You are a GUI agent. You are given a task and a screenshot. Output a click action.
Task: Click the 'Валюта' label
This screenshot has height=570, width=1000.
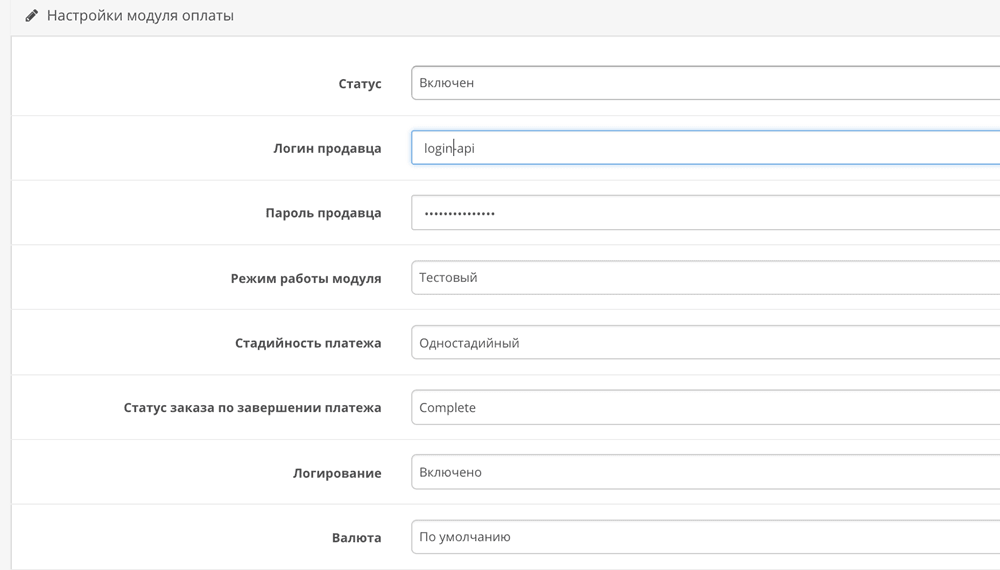click(356, 538)
